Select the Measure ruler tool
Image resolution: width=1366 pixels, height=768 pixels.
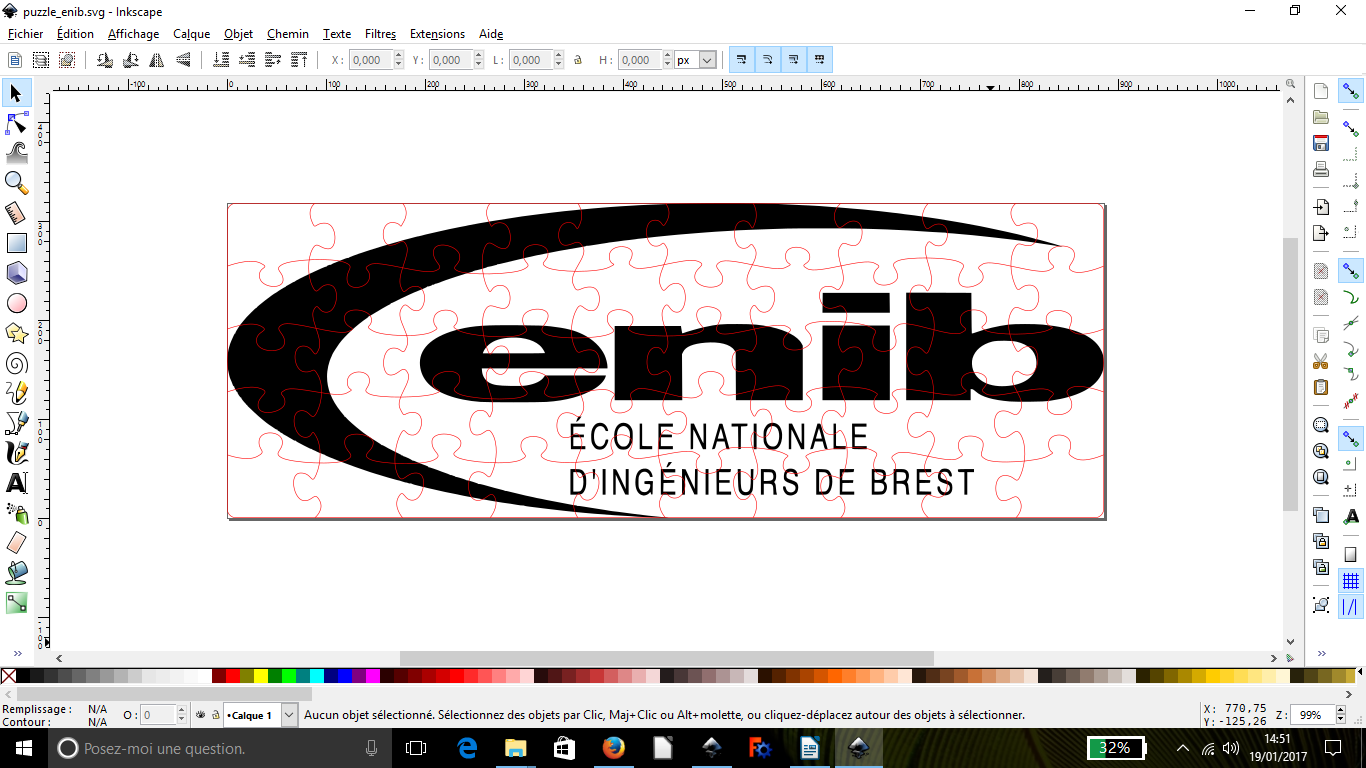(16, 213)
